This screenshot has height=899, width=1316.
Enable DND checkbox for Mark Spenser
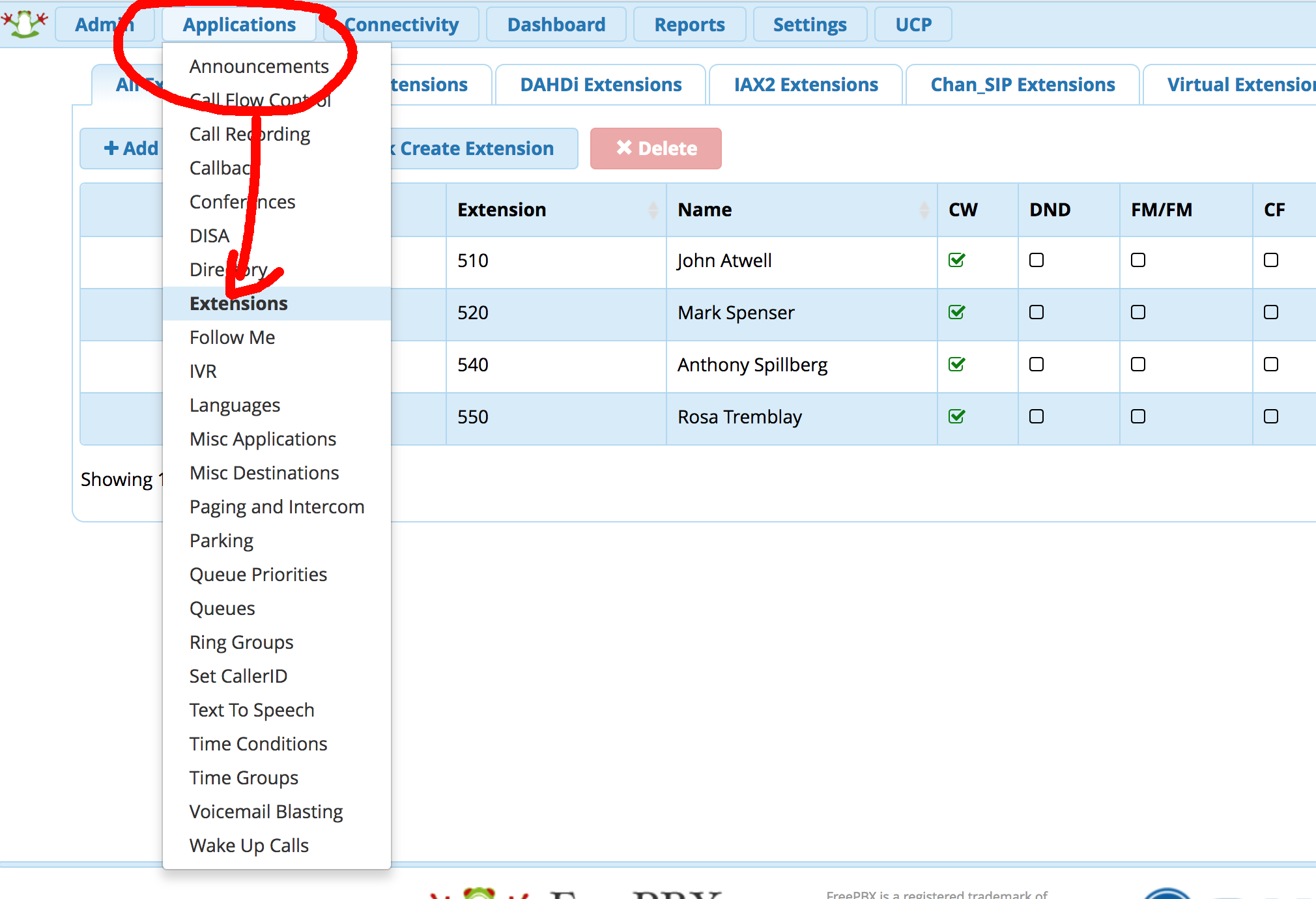click(x=1037, y=311)
